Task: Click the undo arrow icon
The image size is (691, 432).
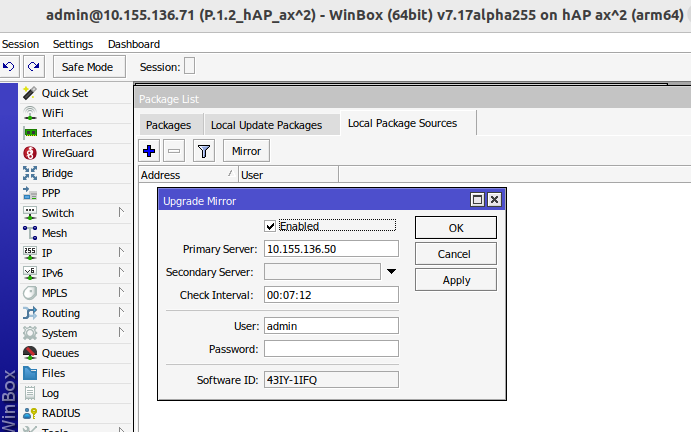Action: 9,67
